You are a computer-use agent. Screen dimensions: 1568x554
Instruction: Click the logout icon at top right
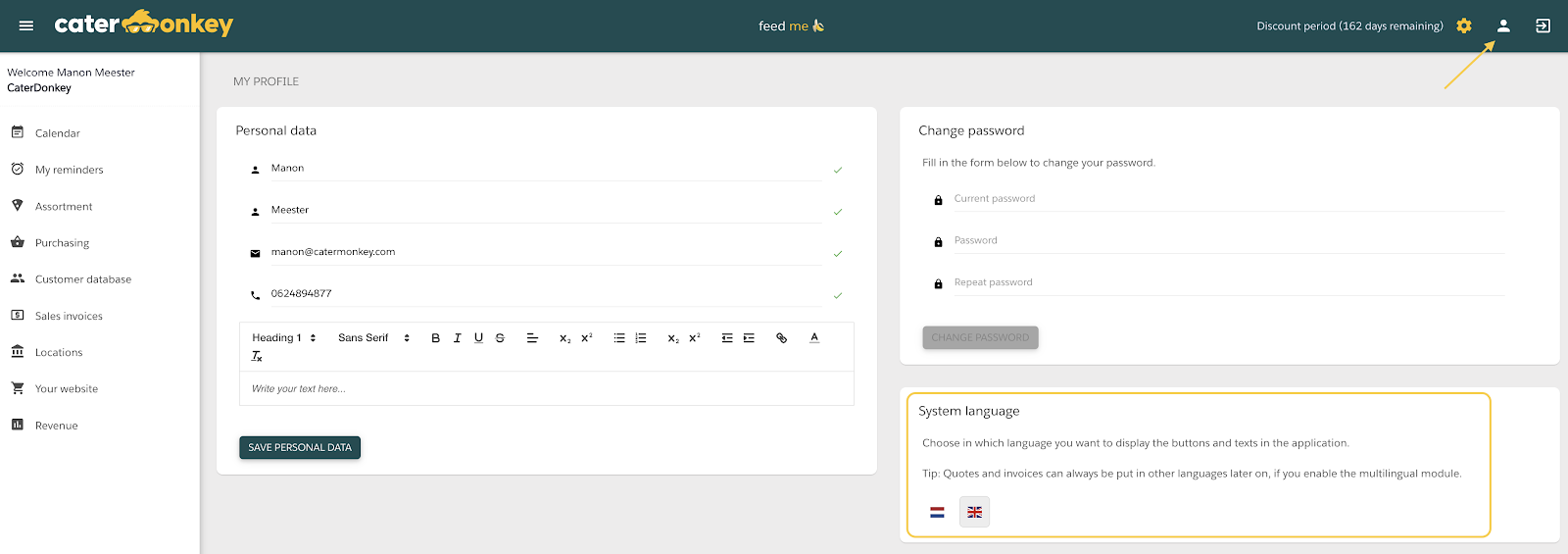tap(1543, 25)
